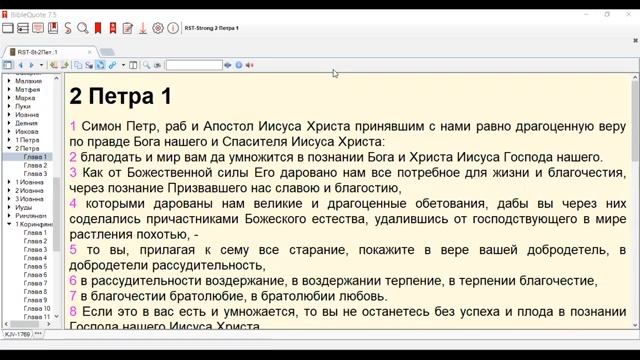This screenshot has width=640, height=360.
Task: Toggle navigation panel icon in tab toolbar
Action: [x=8, y=65]
